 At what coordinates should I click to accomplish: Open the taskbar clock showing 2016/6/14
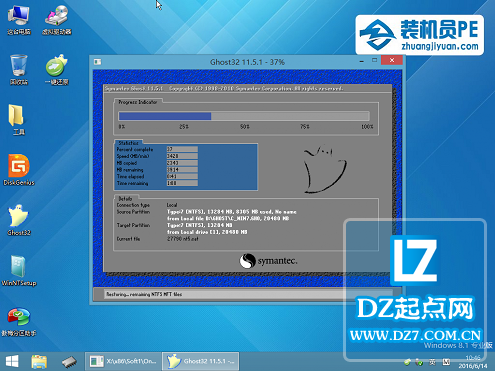pyautogui.click(x=473, y=362)
